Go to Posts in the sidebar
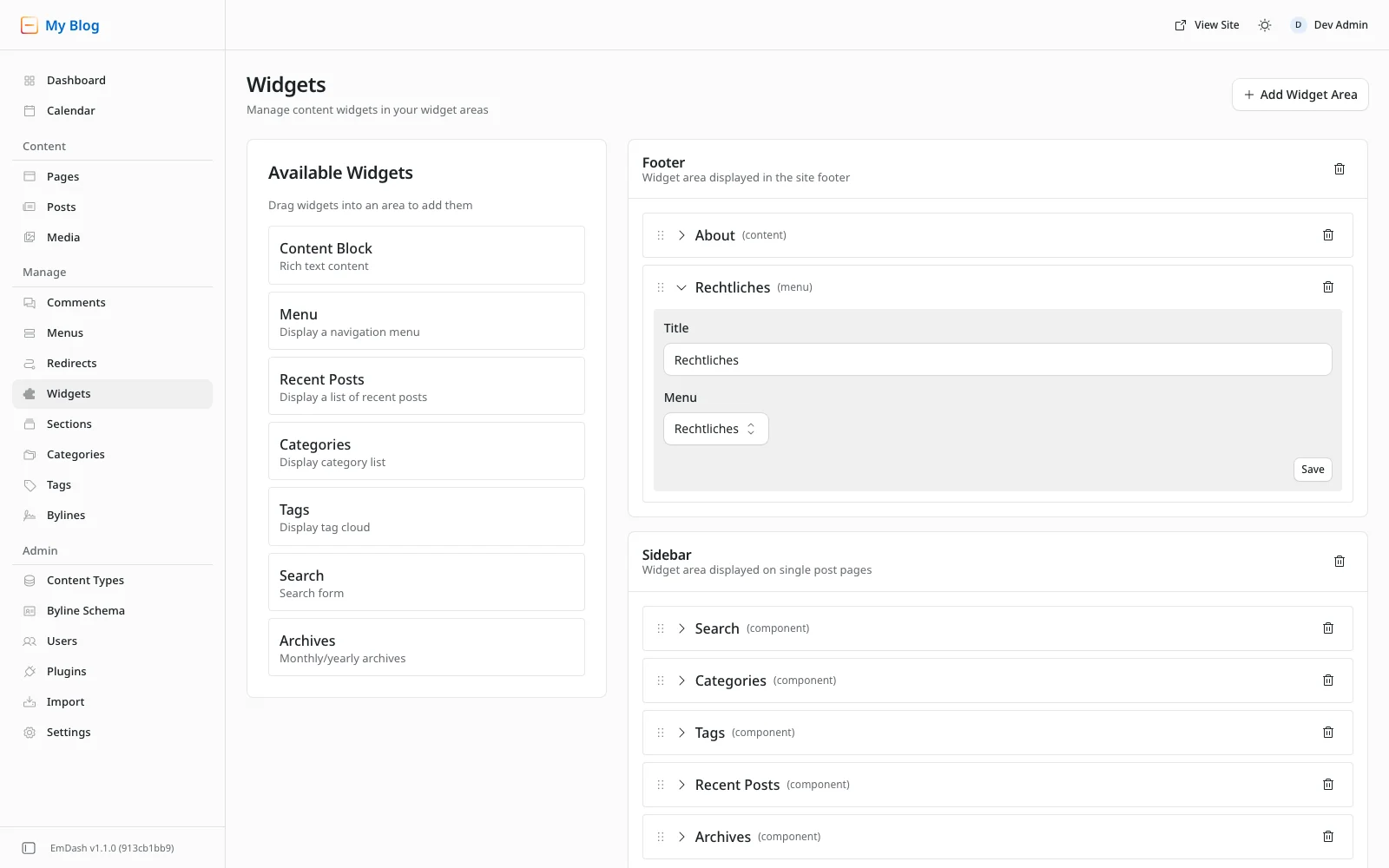1389x868 pixels. 112,207
